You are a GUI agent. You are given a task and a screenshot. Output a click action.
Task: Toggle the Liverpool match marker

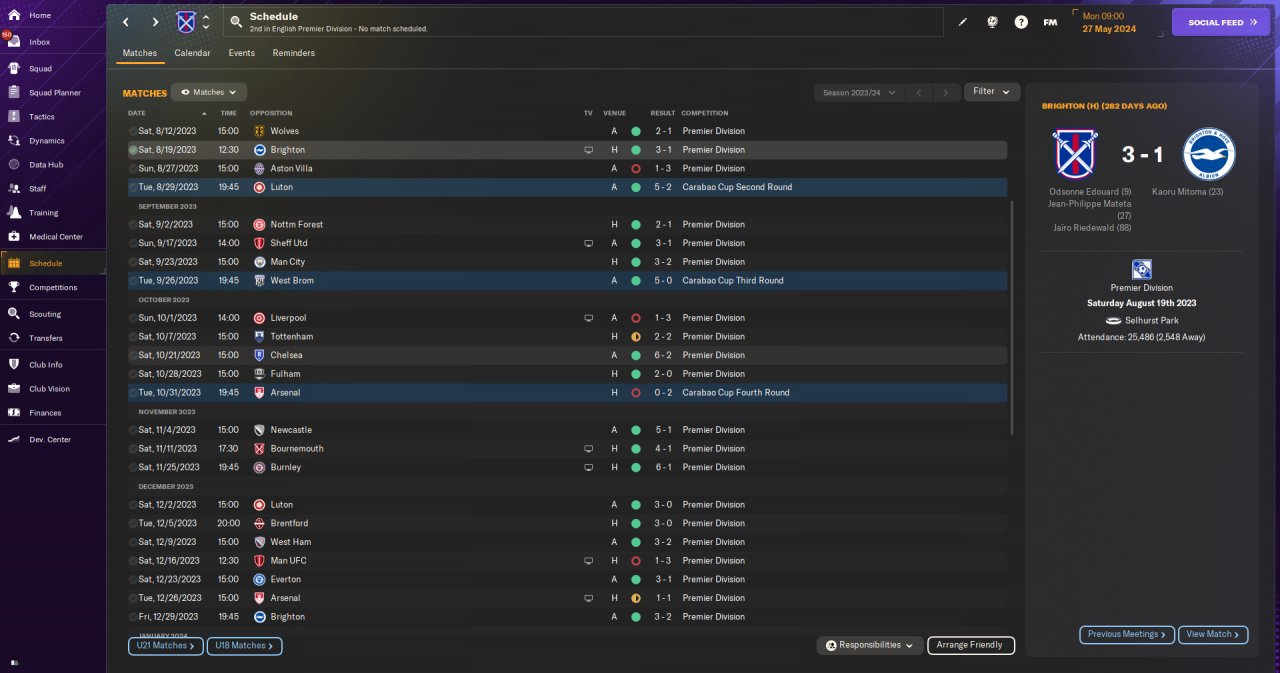click(x=133, y=318)
